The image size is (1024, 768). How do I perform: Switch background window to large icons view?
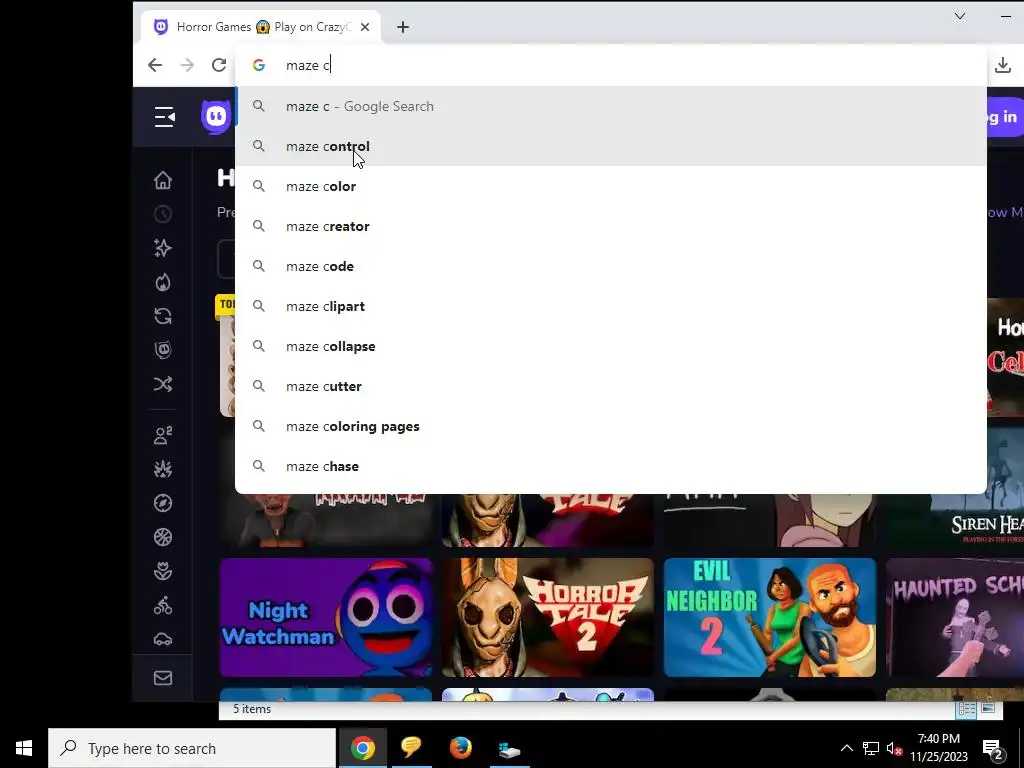tap(988, 709)
